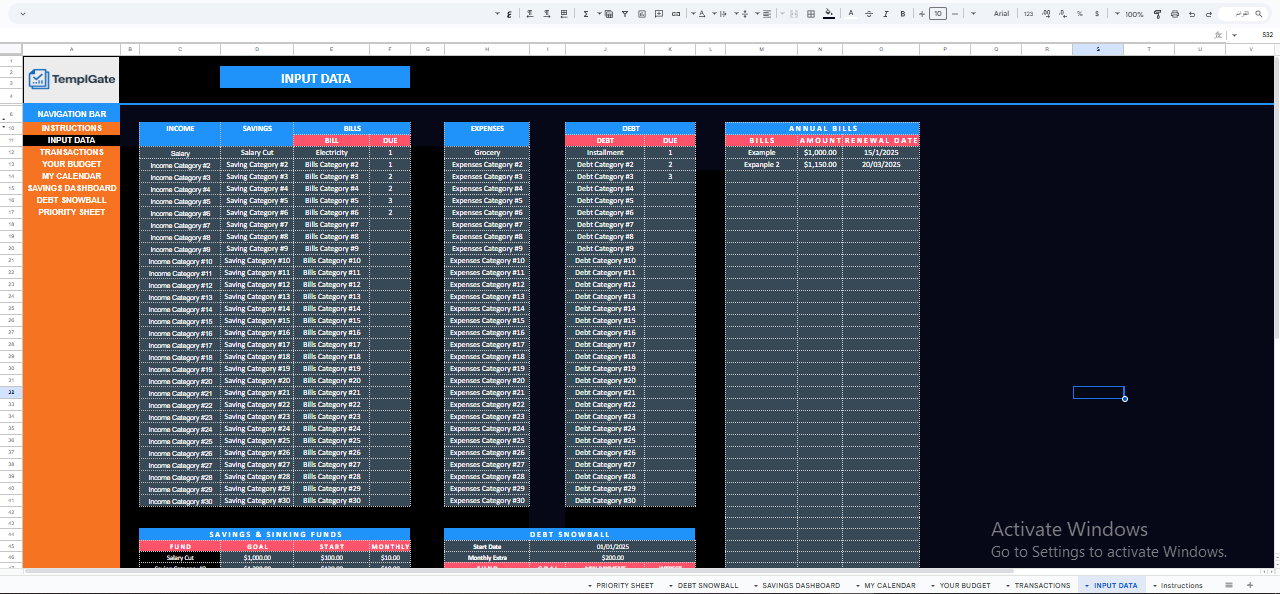Open the borders tool

coord(811,14)
